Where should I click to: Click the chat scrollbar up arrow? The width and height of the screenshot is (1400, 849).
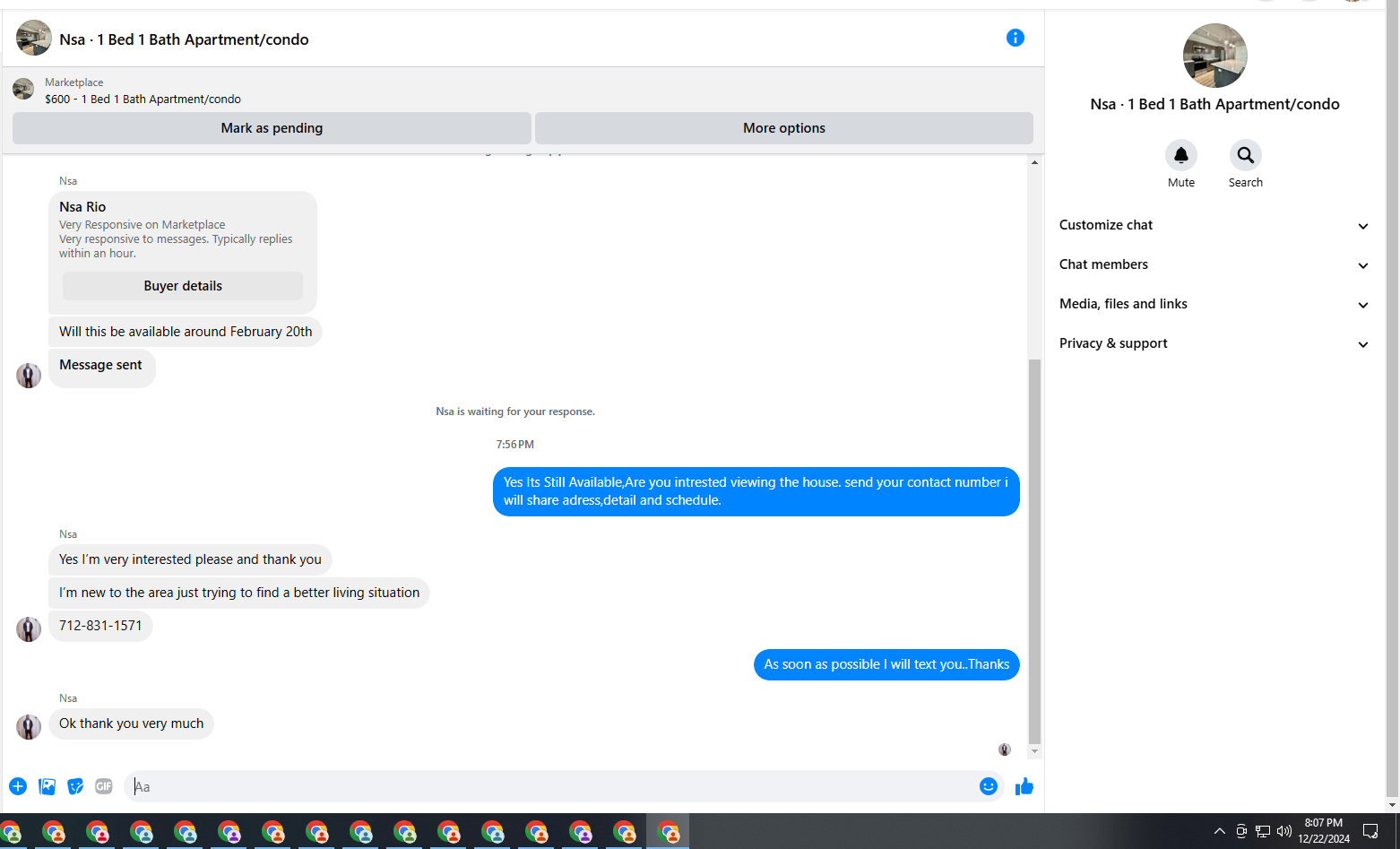coord(1034,162)
